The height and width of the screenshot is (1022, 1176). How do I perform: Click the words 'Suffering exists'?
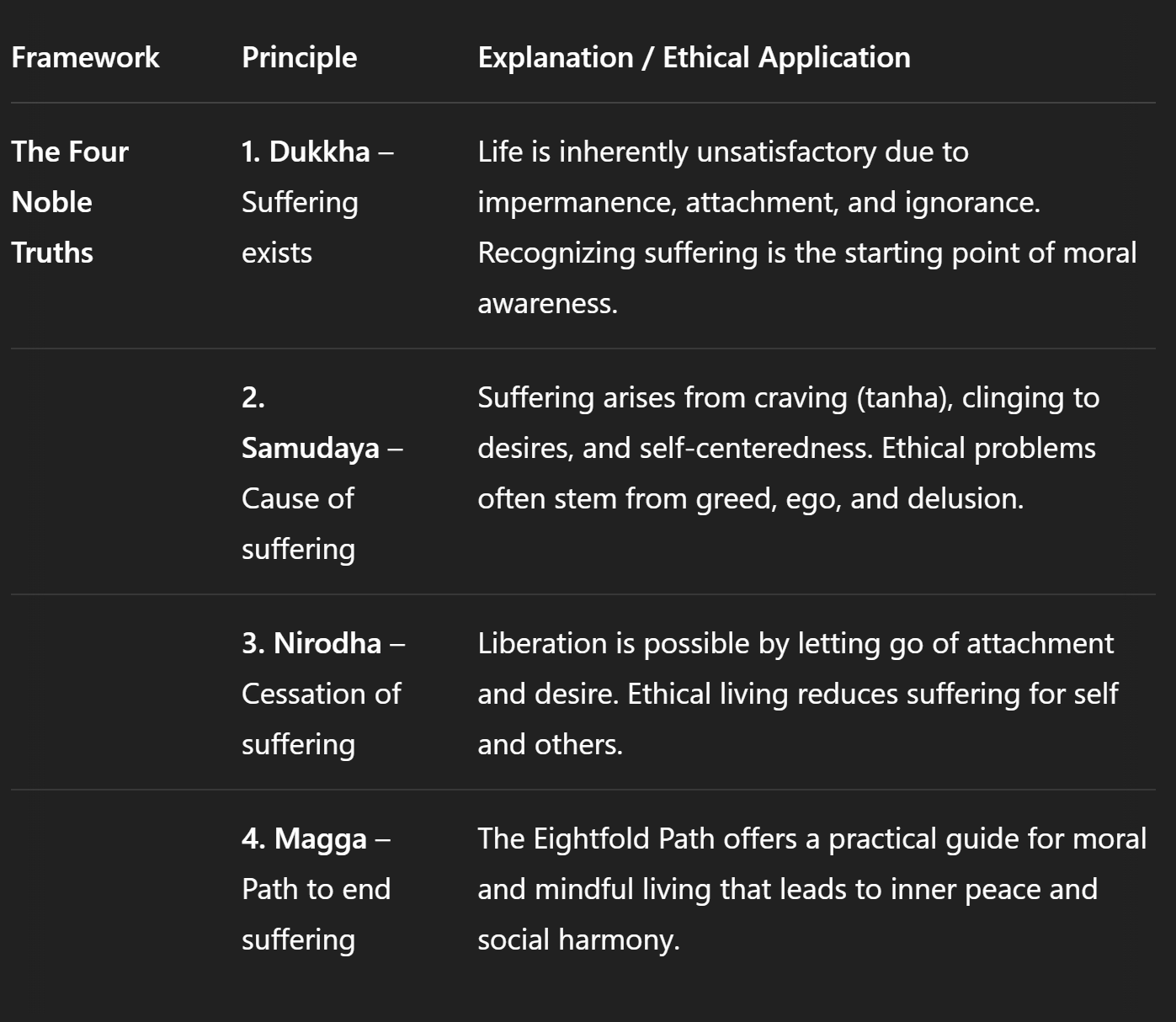300,227
